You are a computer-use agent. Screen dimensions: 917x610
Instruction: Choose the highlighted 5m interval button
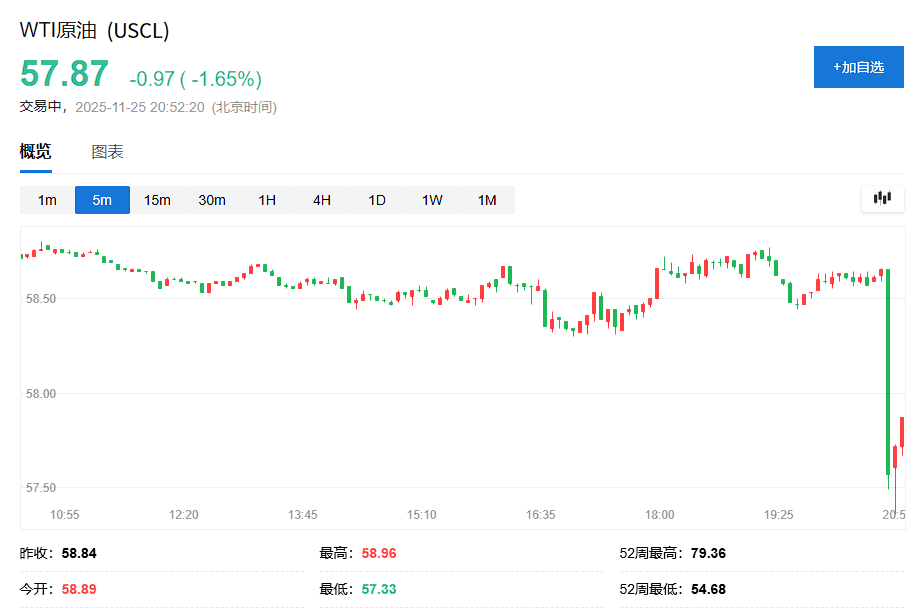tap(102, 200)
